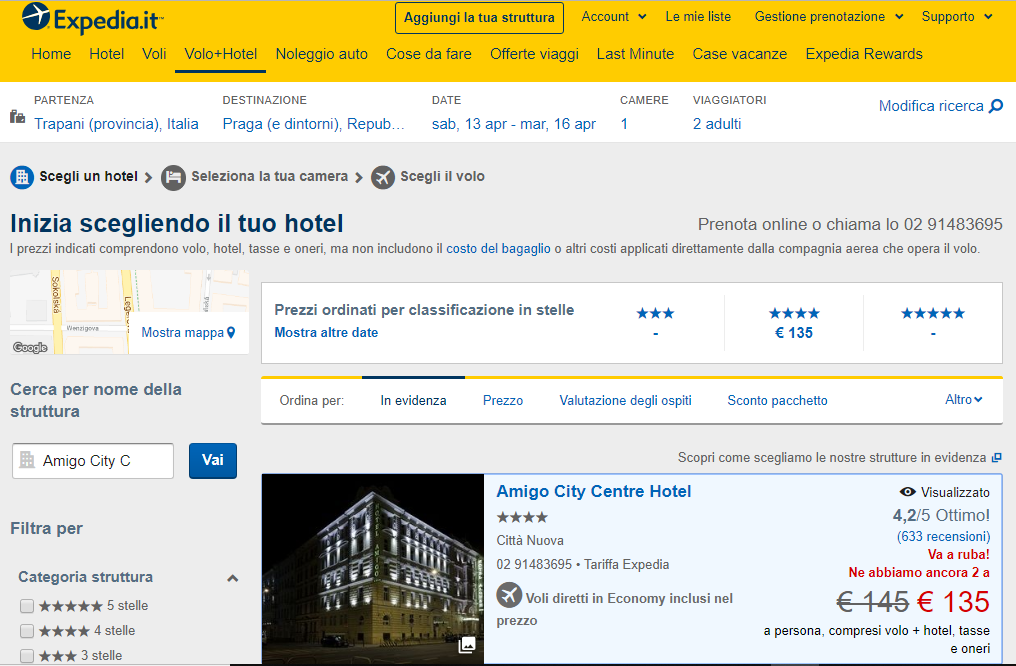1016x666 pixels.
Task: Click Scopri come scegliamo le nostre strutture link
Action: point(832,457)
